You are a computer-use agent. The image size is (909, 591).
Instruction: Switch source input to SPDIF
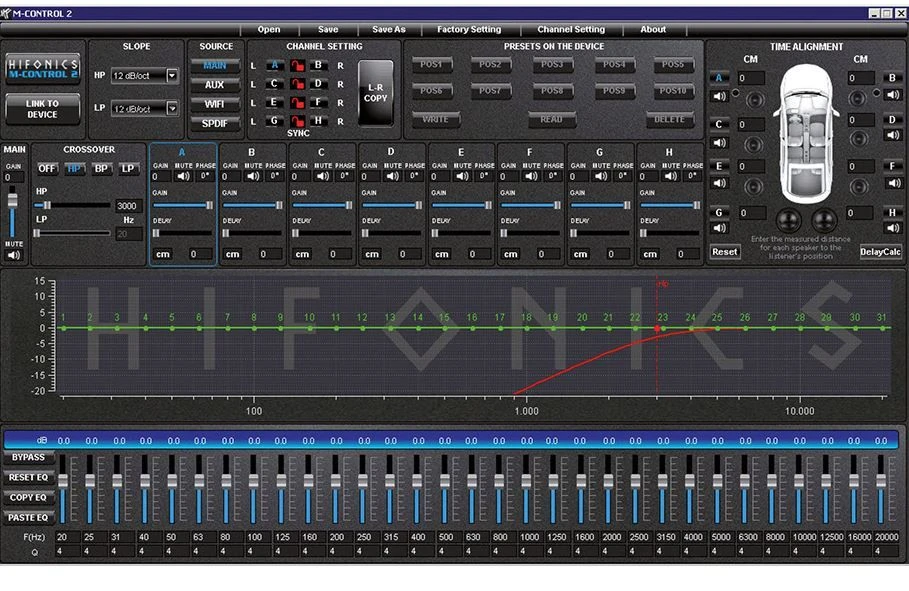(214, 122)
